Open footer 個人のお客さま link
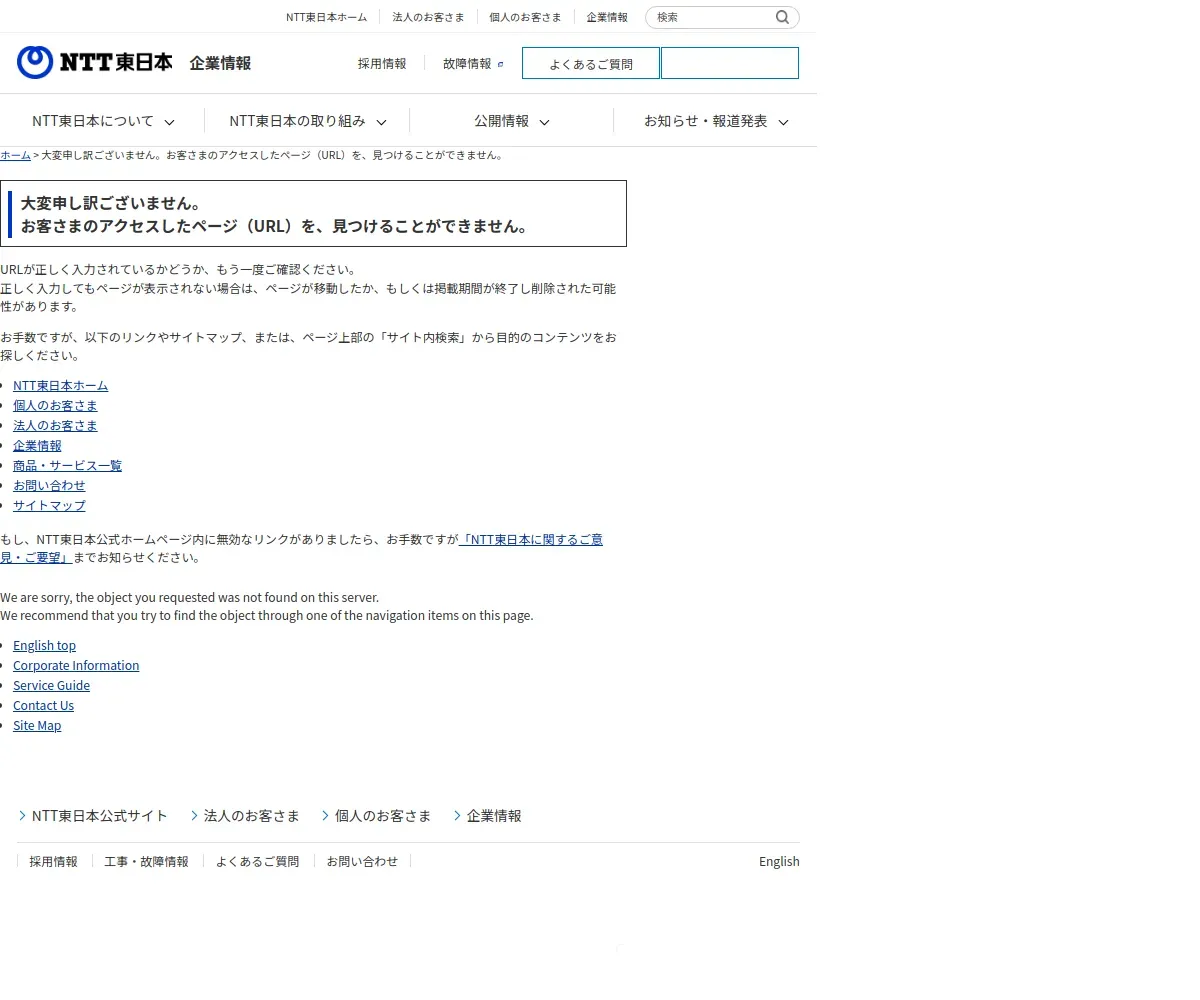1200x1000 pixels. 376,816
